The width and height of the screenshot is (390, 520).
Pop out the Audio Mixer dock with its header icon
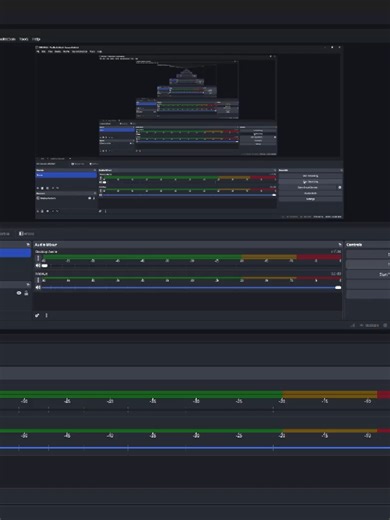coord(340,245)
